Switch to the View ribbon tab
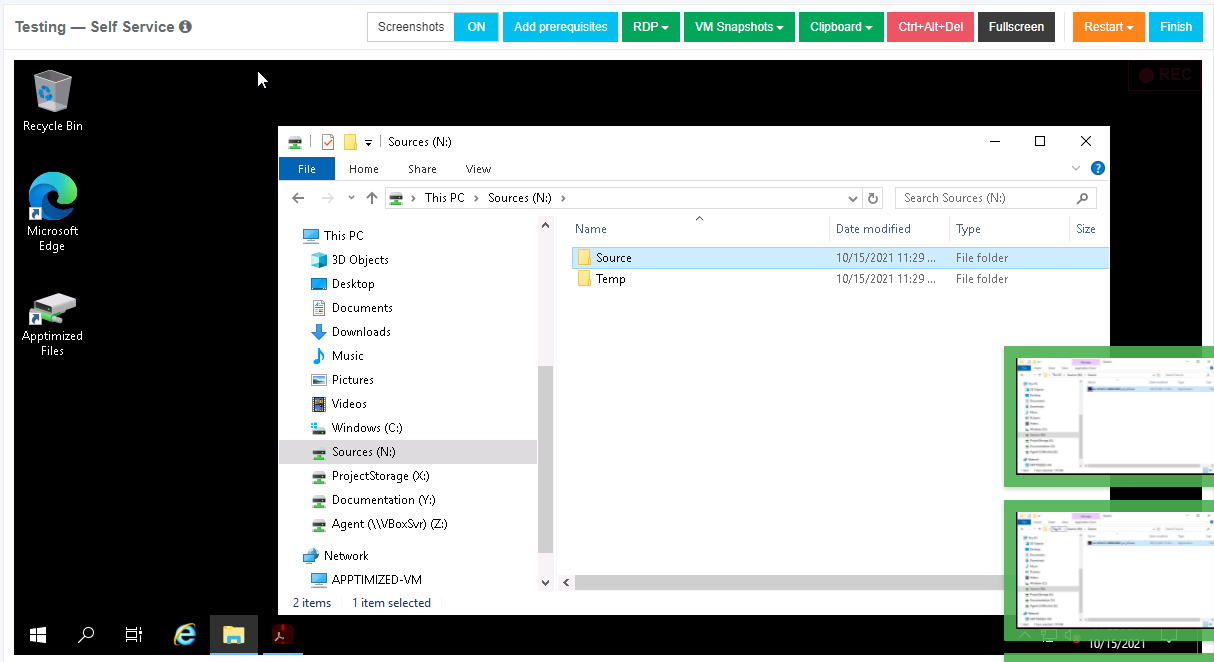 tap(478, 169)
